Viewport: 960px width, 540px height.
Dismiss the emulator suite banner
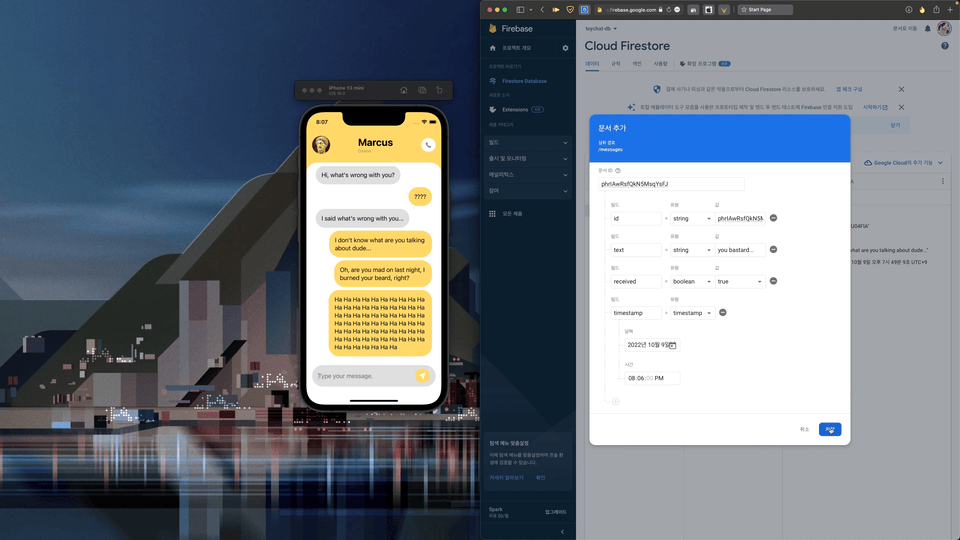(x=901, y=107)
